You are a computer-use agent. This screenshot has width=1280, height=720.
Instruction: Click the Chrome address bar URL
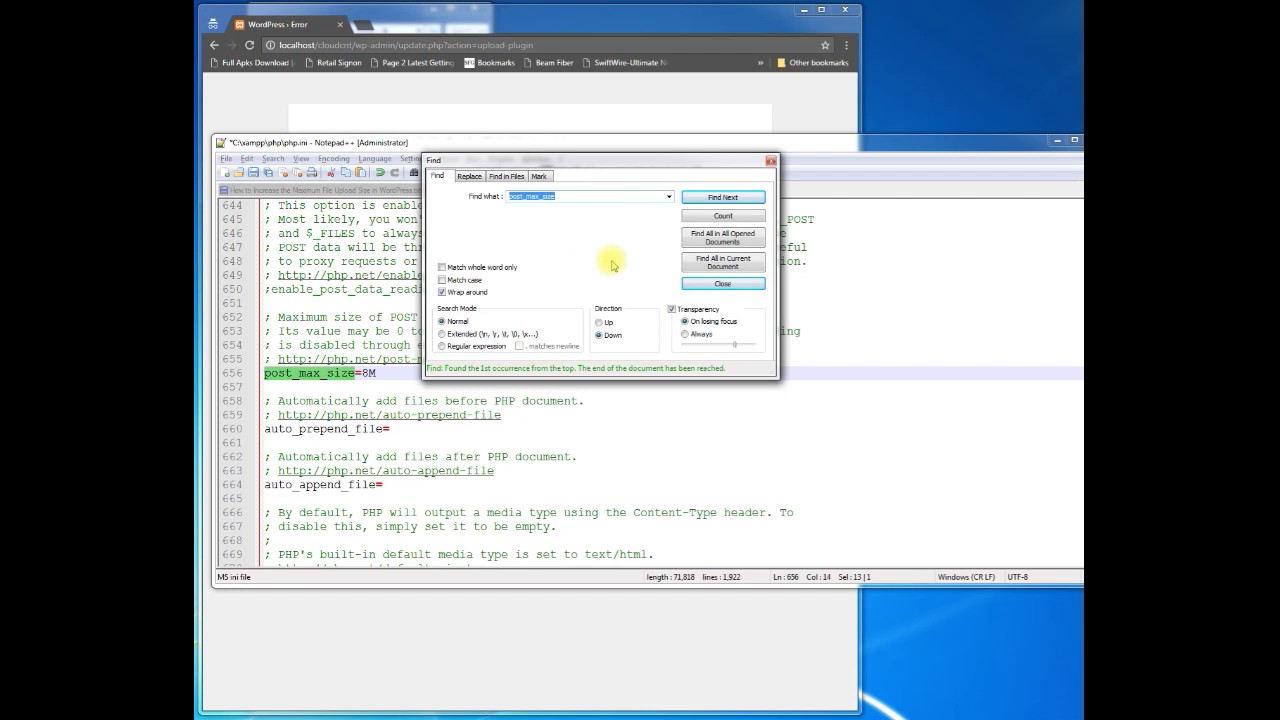406,45
